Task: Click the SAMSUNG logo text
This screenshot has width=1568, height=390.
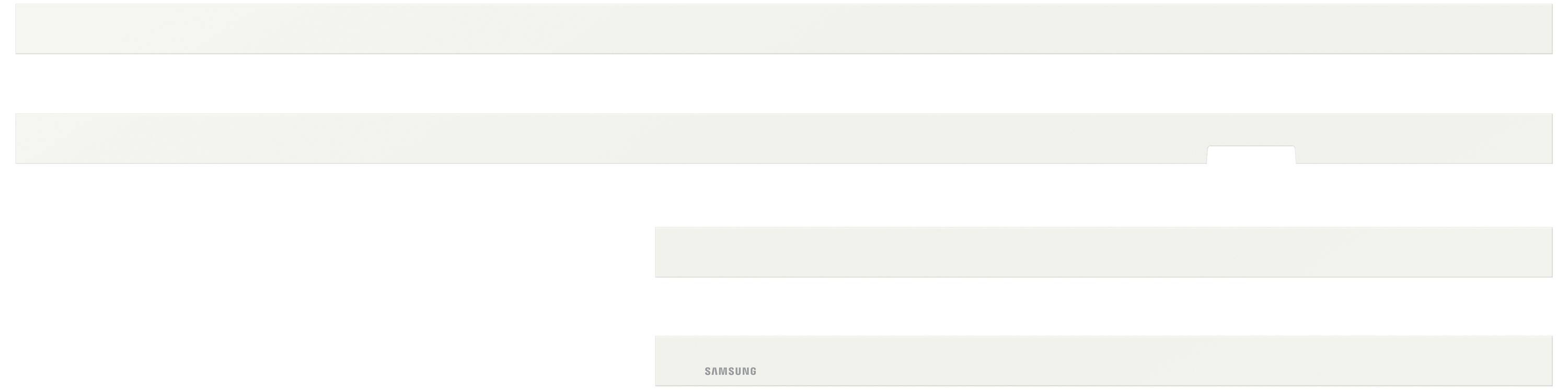Action: 731,371
